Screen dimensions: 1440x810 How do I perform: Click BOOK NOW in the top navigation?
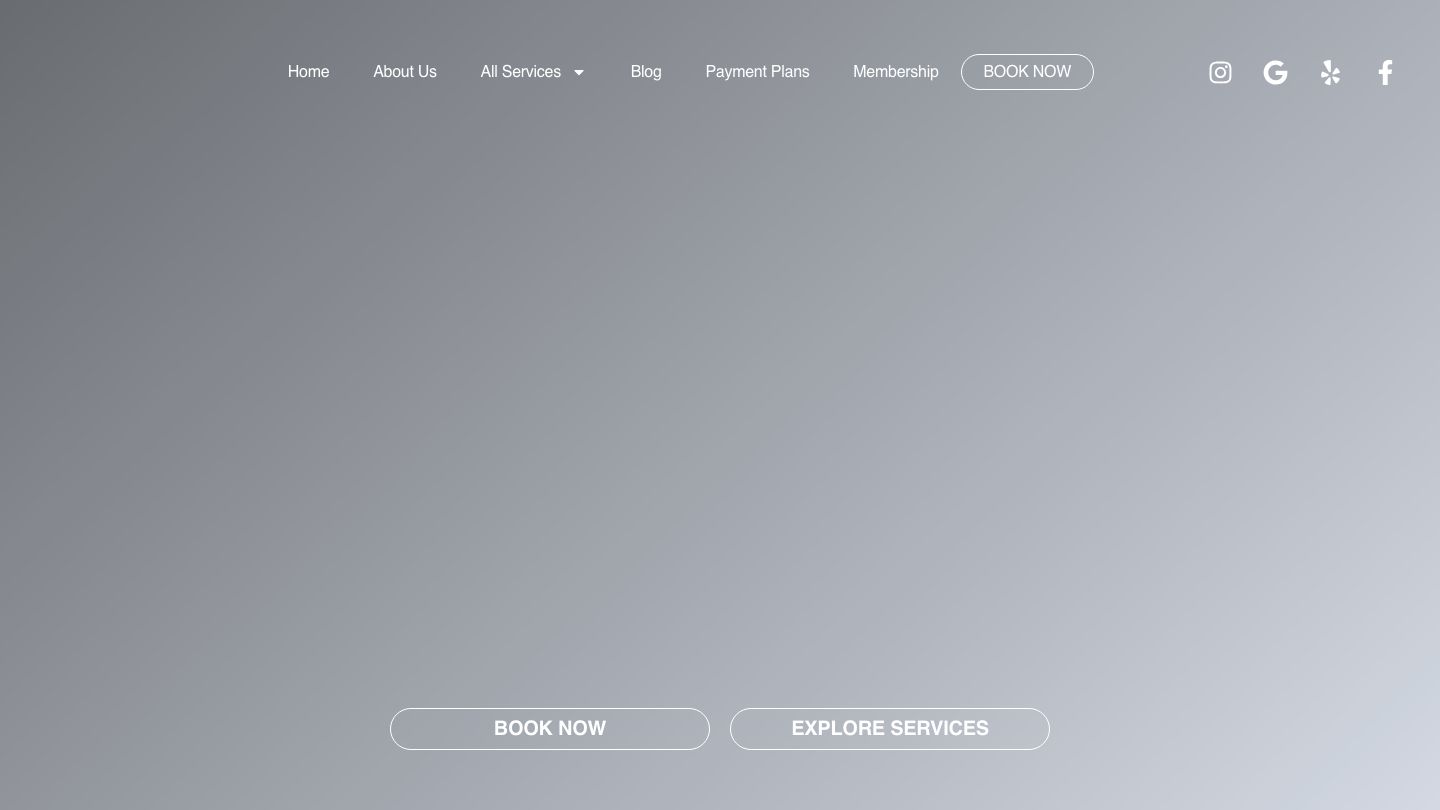(1027, 72)
